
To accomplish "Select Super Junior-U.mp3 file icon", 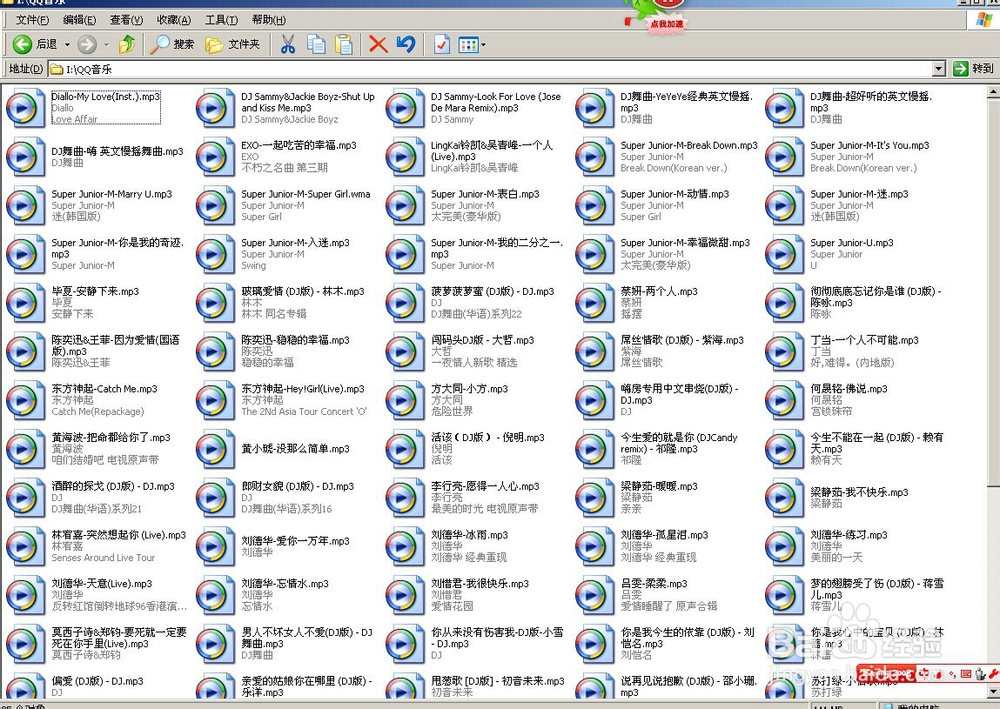I will (x=784, y=254).
